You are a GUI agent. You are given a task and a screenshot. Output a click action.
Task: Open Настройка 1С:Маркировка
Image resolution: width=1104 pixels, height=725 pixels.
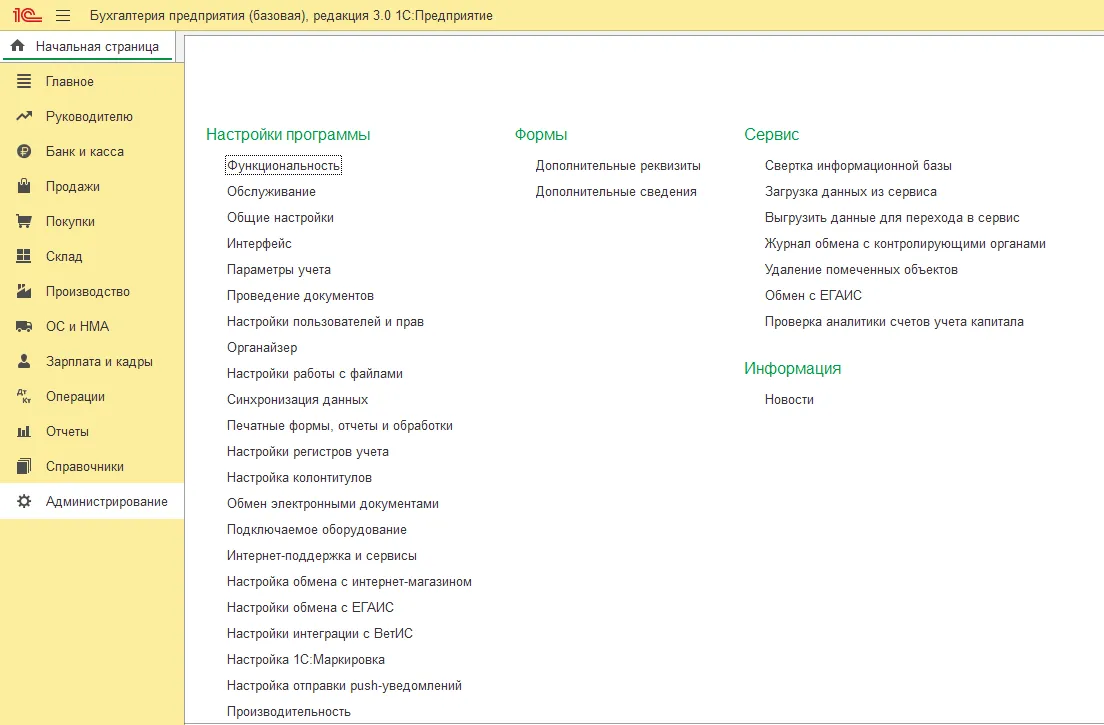(x=306, y=660)
